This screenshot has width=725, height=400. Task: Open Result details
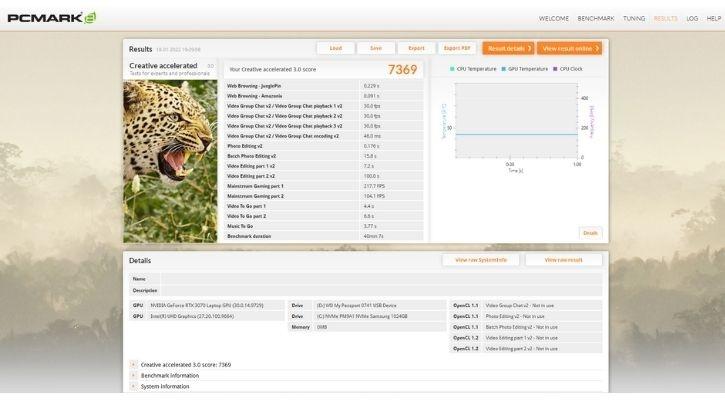(507, 48)
